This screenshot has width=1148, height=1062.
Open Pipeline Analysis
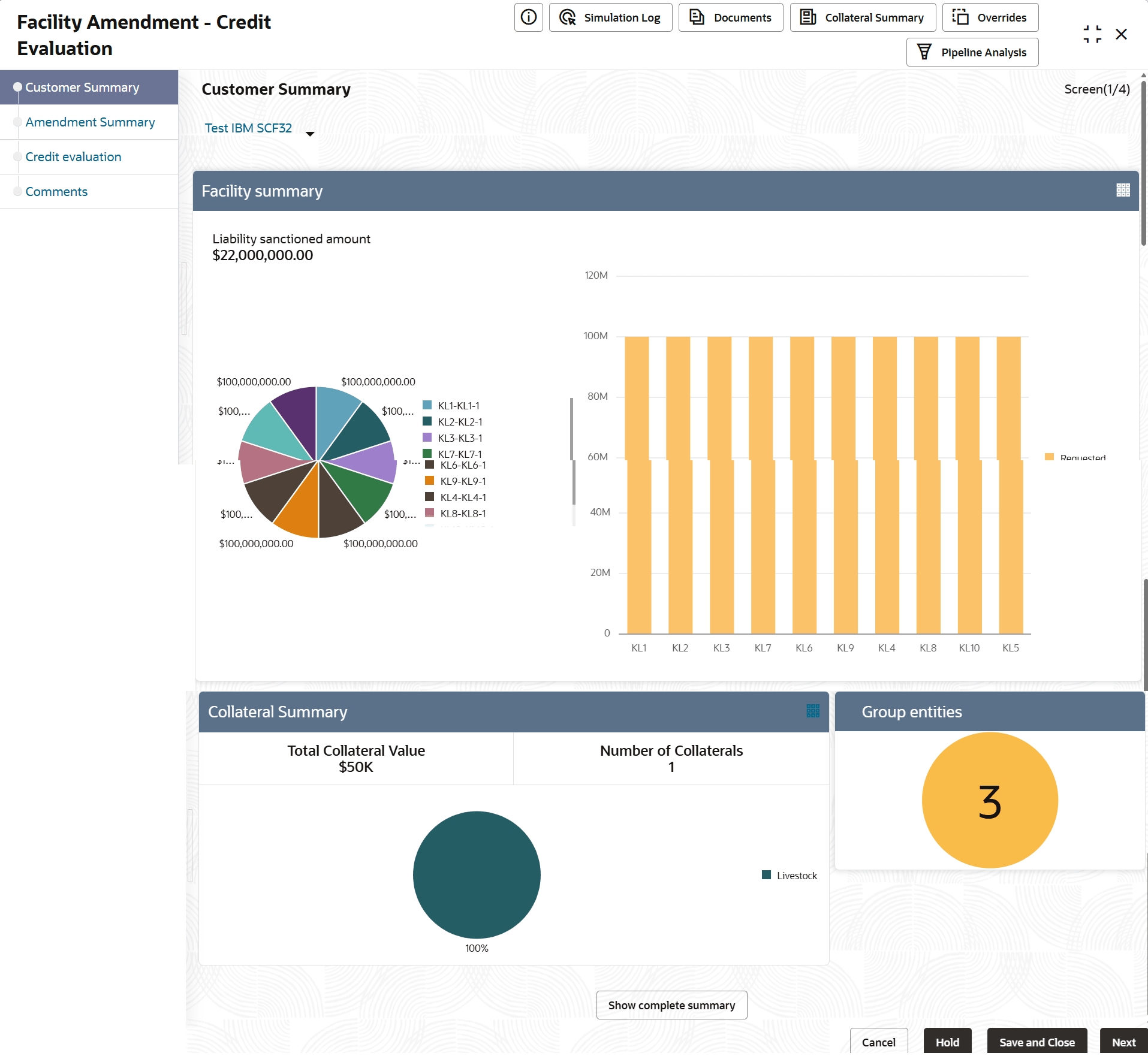point(972,52)
